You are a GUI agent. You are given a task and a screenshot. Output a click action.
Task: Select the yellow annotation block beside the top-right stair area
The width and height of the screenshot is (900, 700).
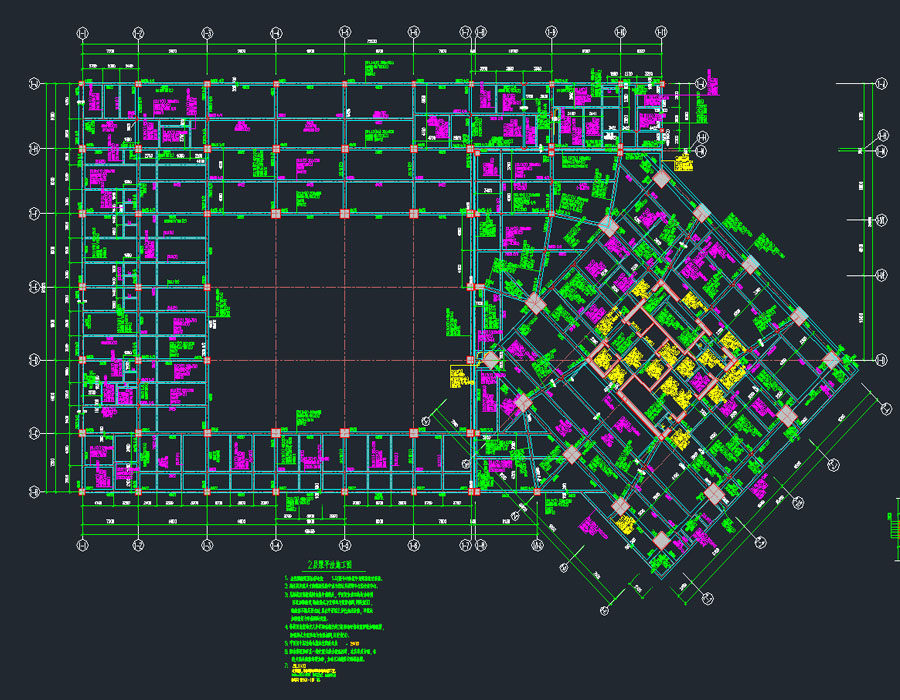[683, 160]
